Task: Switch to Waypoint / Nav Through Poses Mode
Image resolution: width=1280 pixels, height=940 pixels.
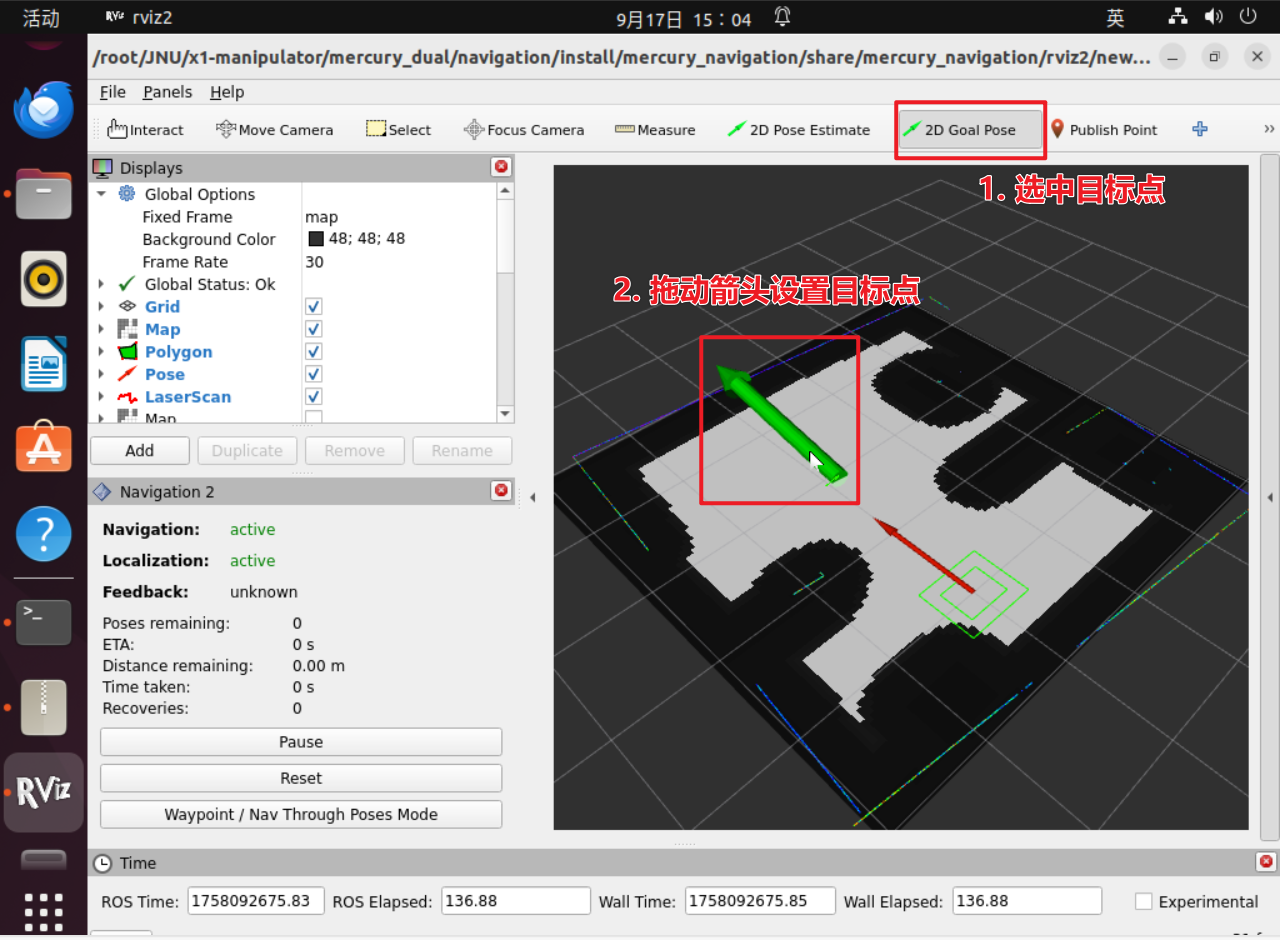Action: click(x=301, y=814)
